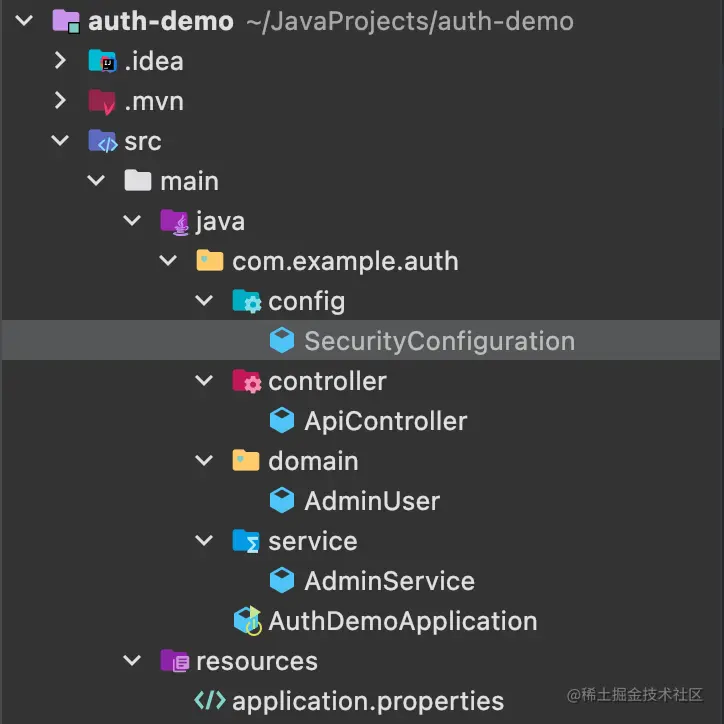Screen dimensions: 724x724
Task: Click the src source folder icon
Action: point(102,141)
